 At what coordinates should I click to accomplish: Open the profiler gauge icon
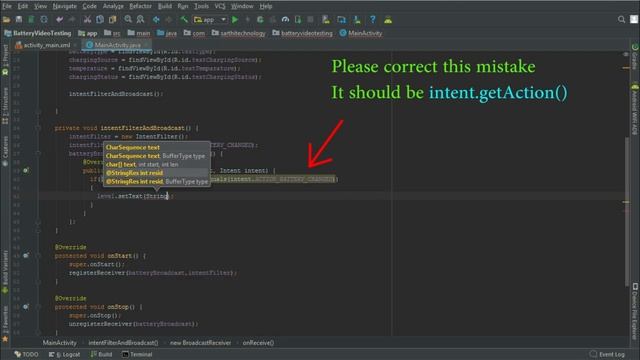point(285,20)
